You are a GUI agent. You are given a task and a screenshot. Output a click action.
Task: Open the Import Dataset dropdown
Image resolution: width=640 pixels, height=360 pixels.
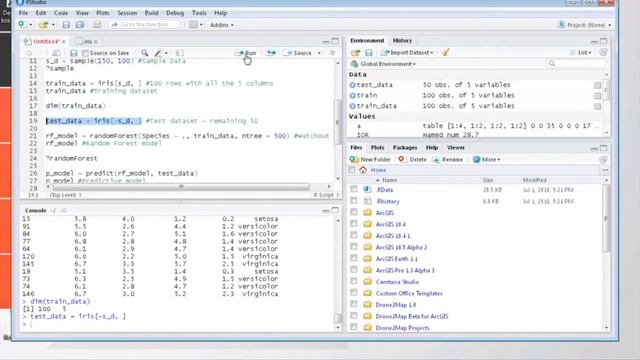pyautogui.click(x=407, y=53)
